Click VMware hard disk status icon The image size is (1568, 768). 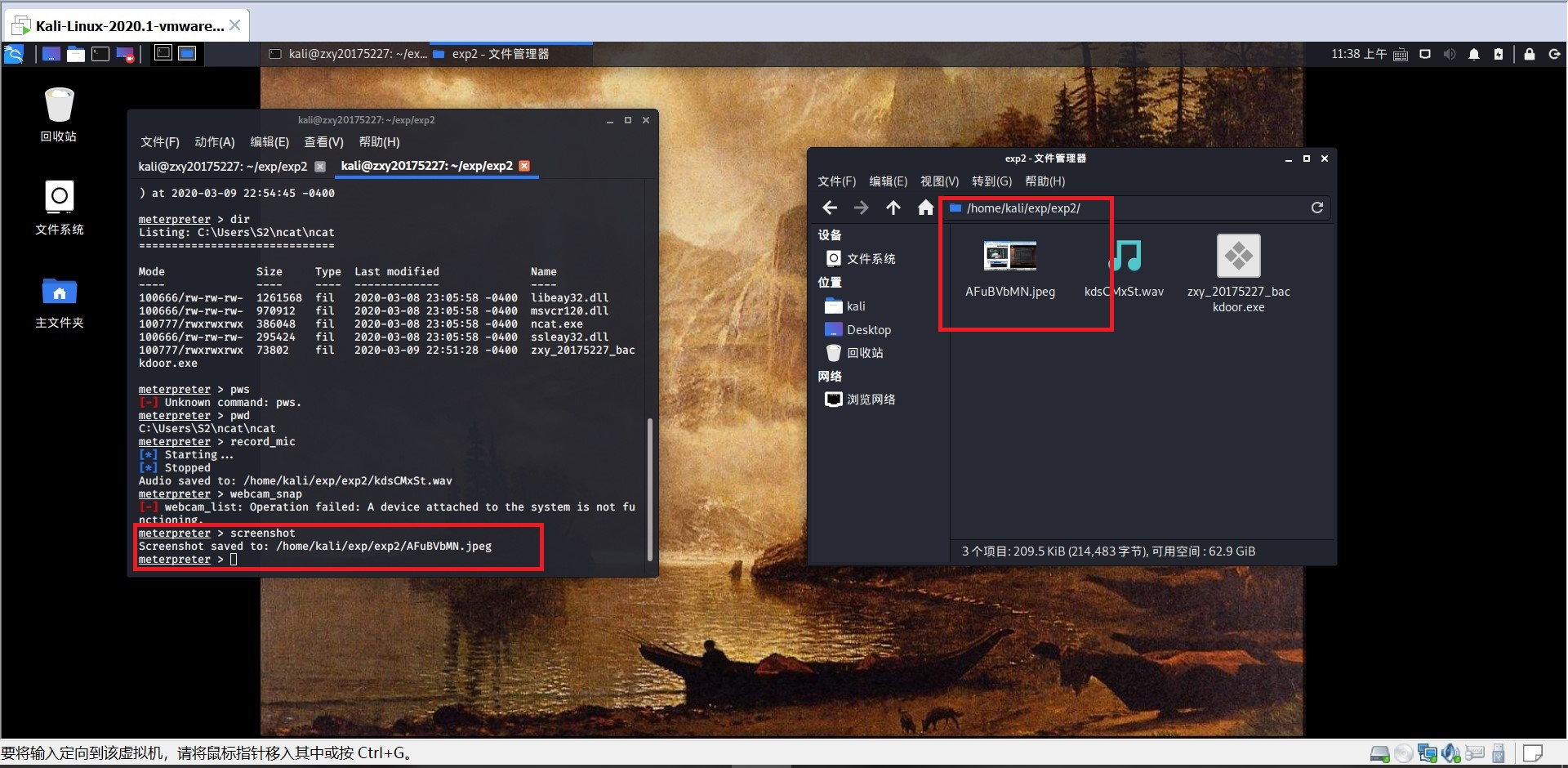tap(1379, 753)
